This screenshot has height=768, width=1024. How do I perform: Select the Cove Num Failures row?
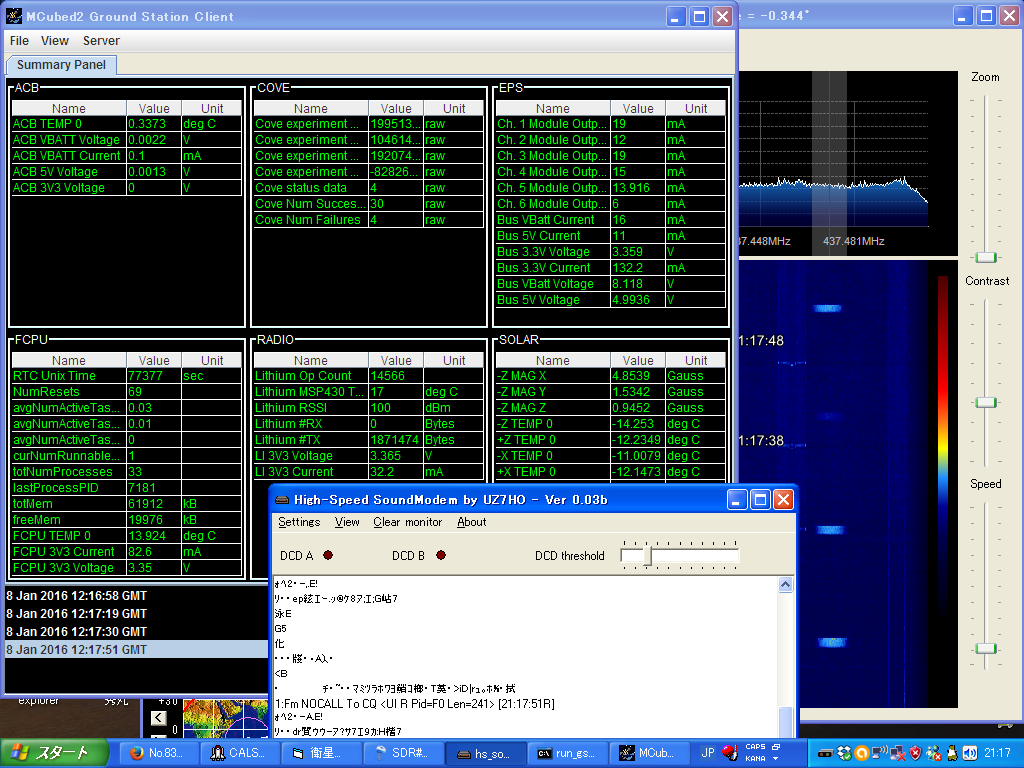point(369,220)
